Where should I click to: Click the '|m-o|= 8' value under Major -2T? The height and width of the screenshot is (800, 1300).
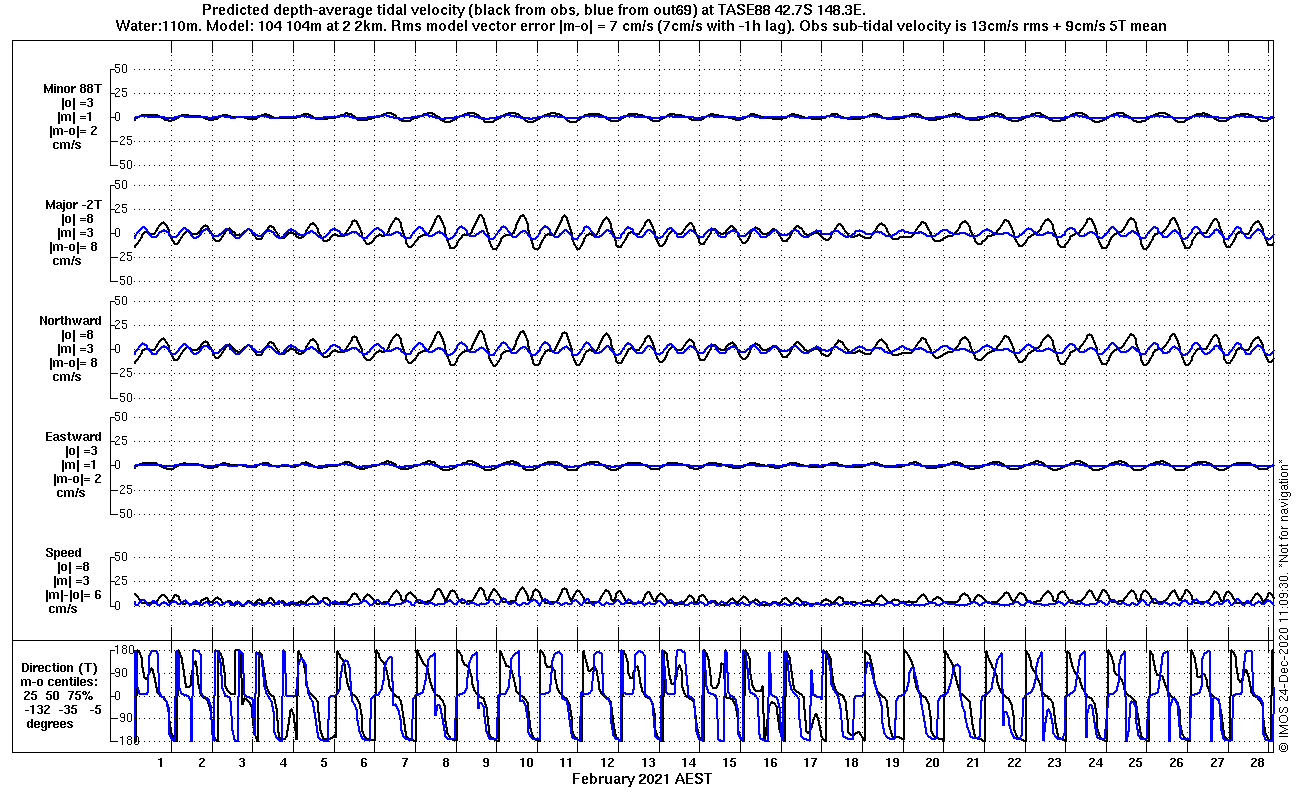coord(73,247)
